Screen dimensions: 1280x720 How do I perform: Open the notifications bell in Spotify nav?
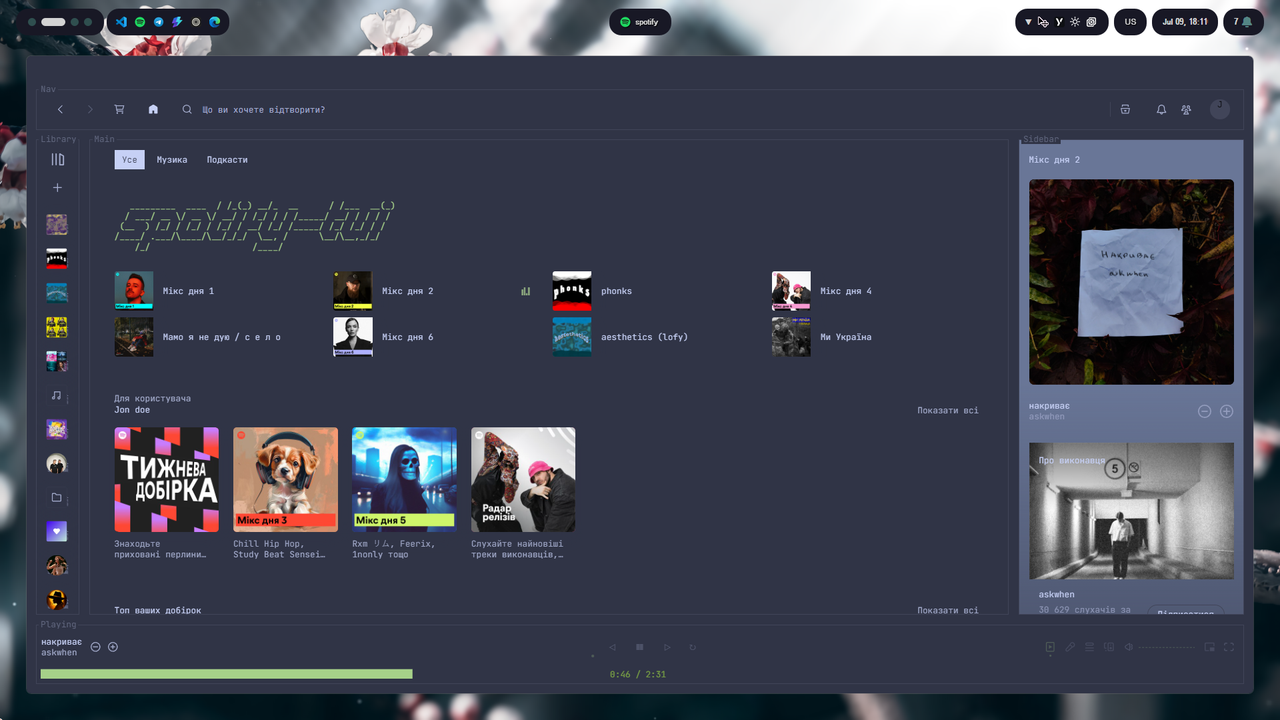1161,110
